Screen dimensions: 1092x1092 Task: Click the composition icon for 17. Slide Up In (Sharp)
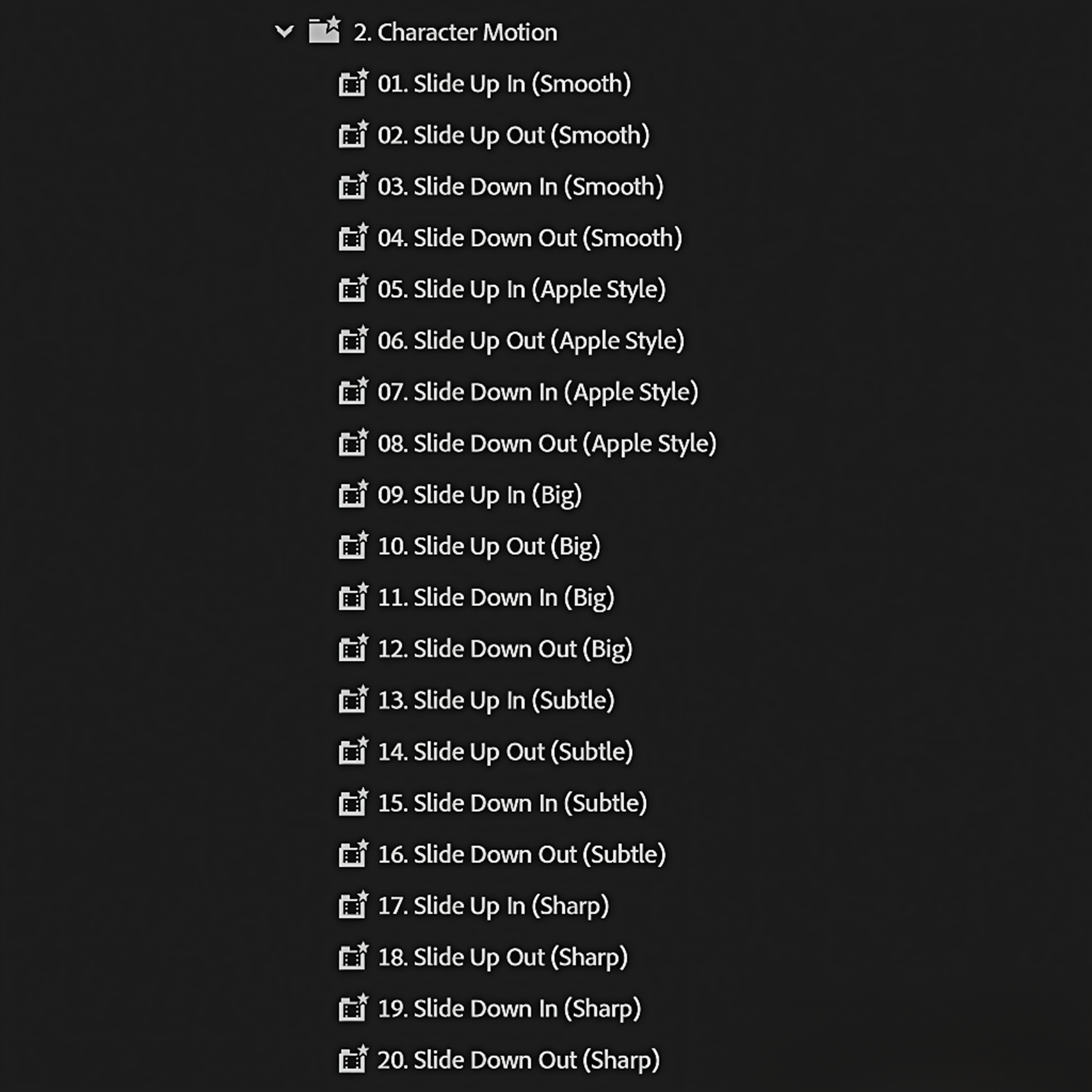tap(354, 905)
